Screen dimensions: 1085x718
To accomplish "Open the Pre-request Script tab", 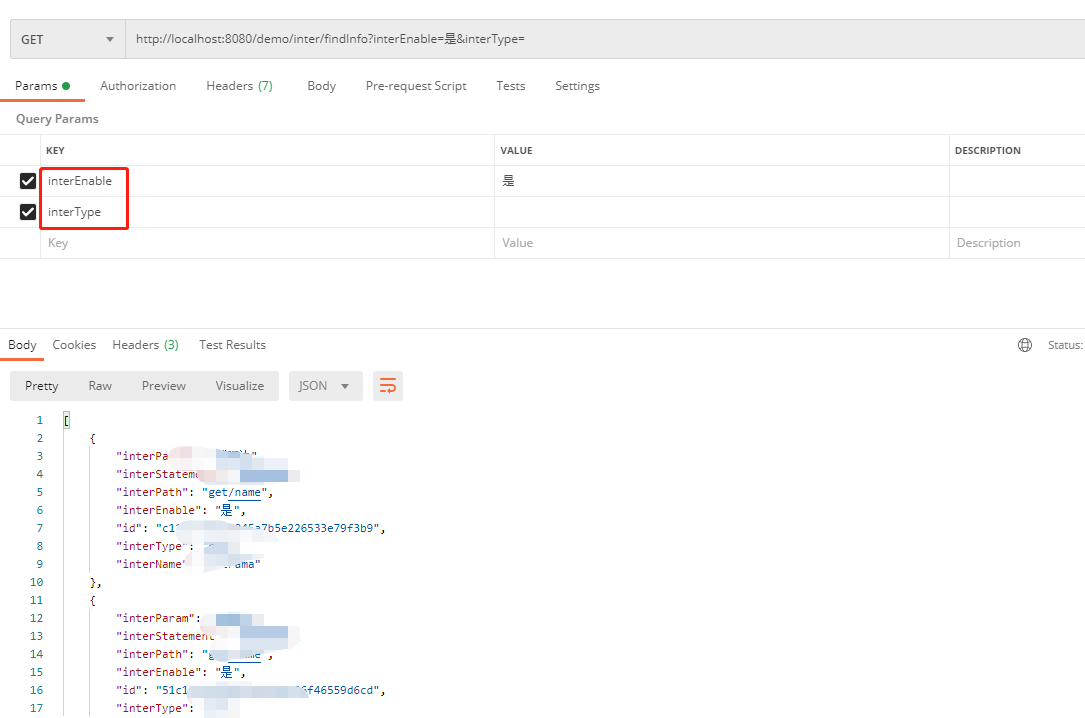I will pyautogui.click(x=416, y=86).
